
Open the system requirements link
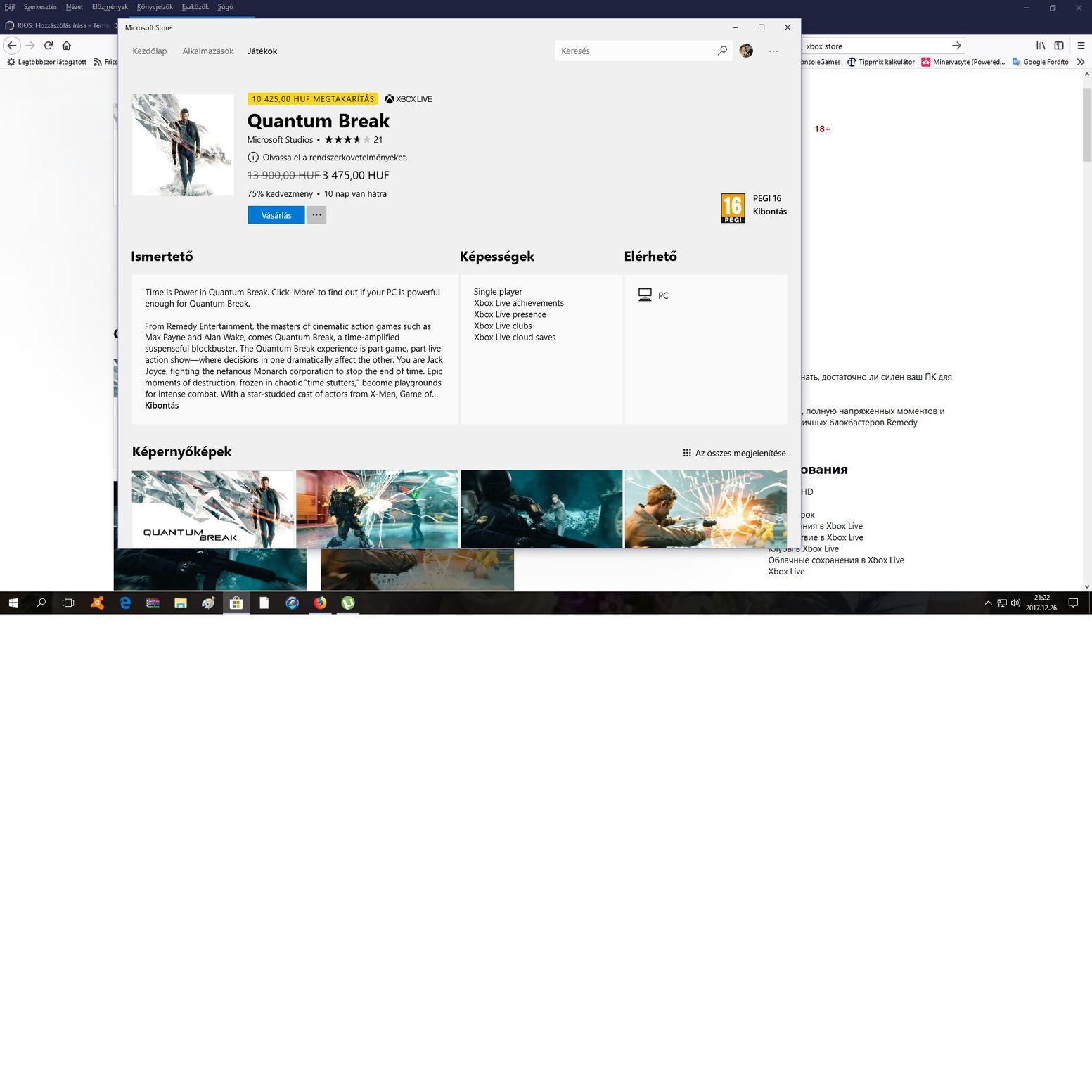click(335, 158)
